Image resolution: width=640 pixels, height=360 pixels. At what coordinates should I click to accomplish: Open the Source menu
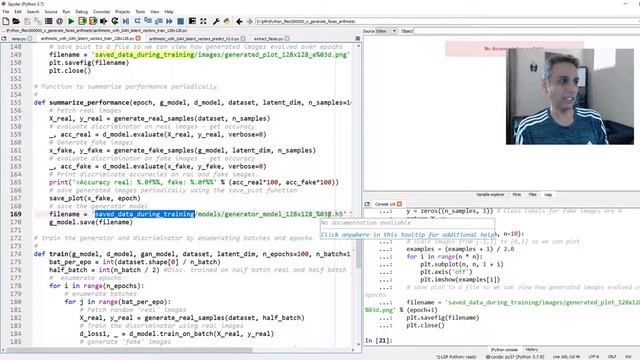click(x=51, y=12)
